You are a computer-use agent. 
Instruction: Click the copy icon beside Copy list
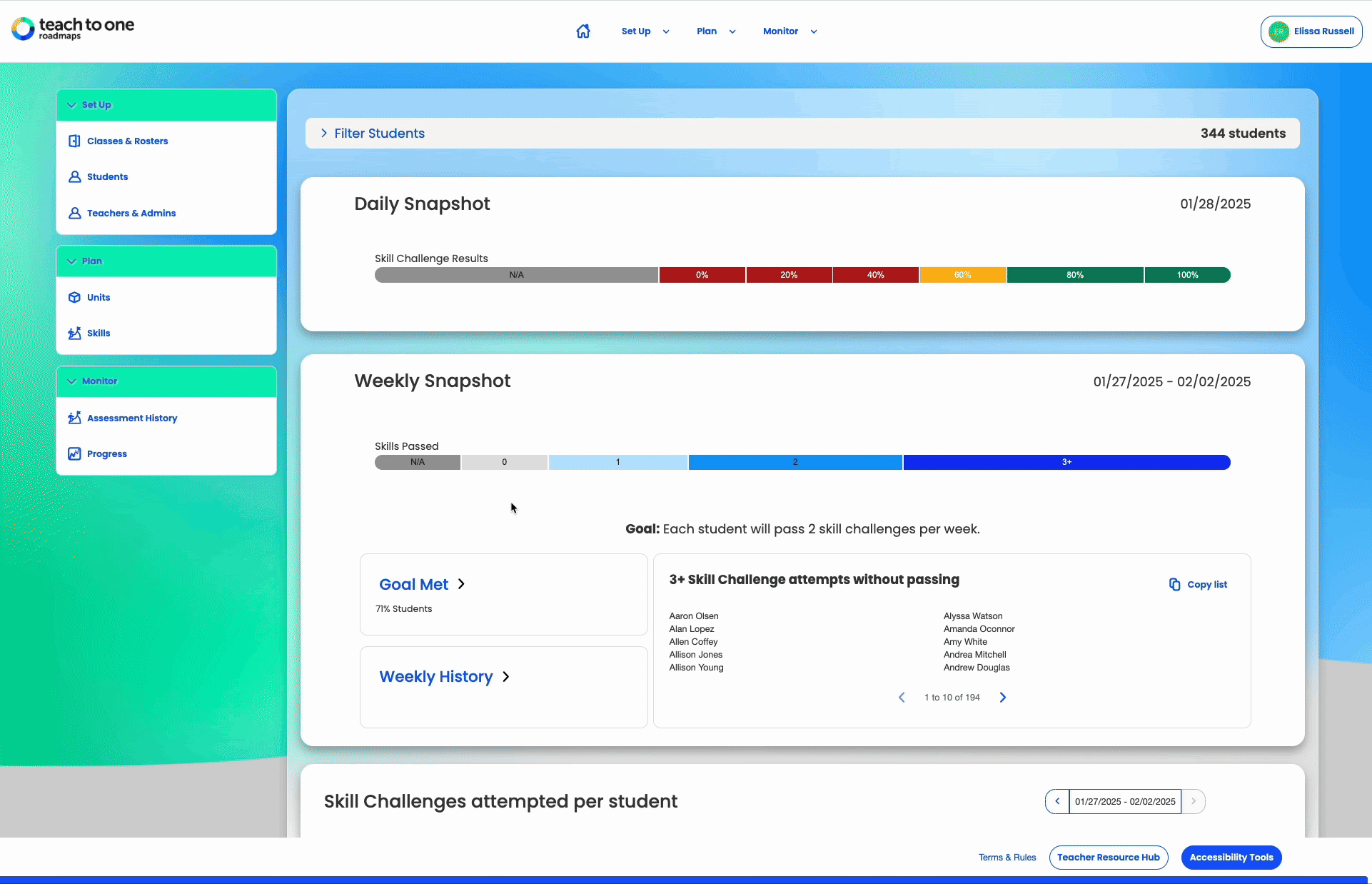(x=1174, y=584)
